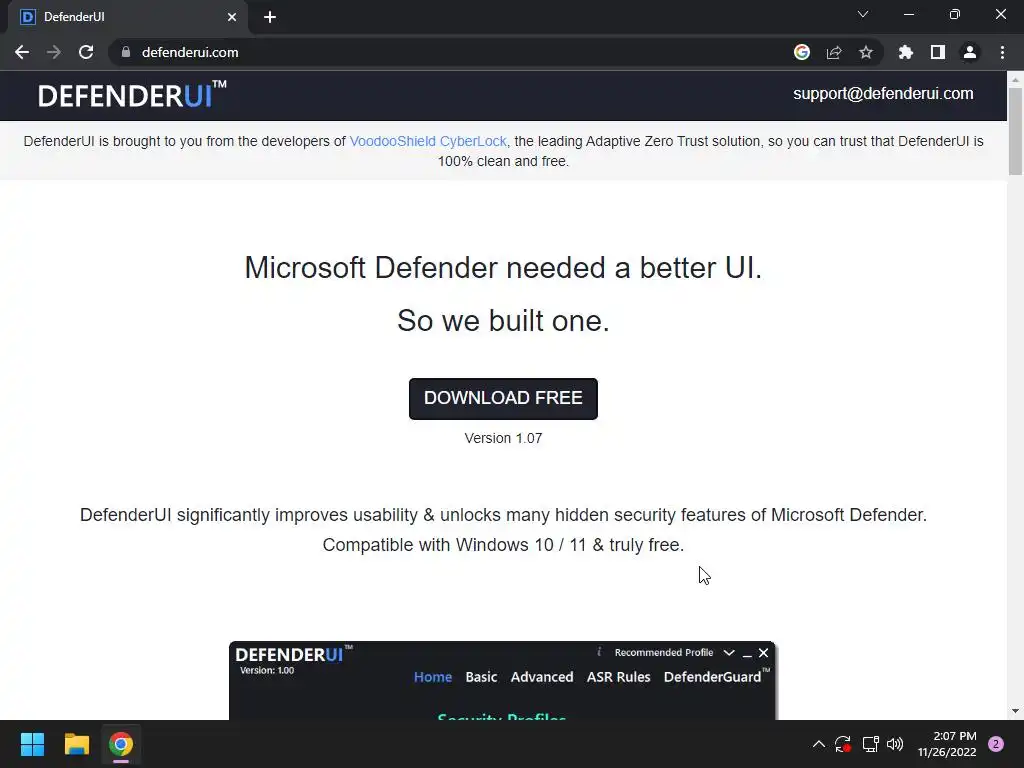Select the DefenderUI browser tab
The width and height of the screenshot is (1024, 768).
point(127,17)
